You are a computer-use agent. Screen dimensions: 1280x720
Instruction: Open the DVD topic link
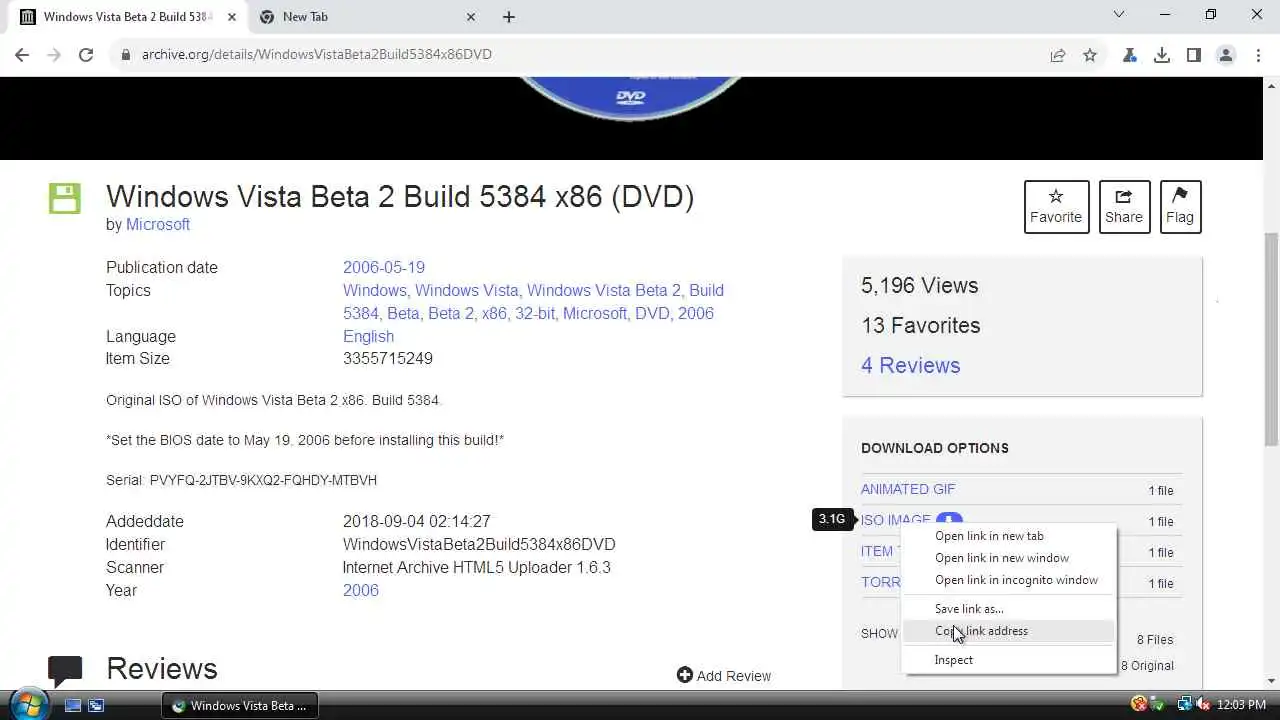[650, 313]
